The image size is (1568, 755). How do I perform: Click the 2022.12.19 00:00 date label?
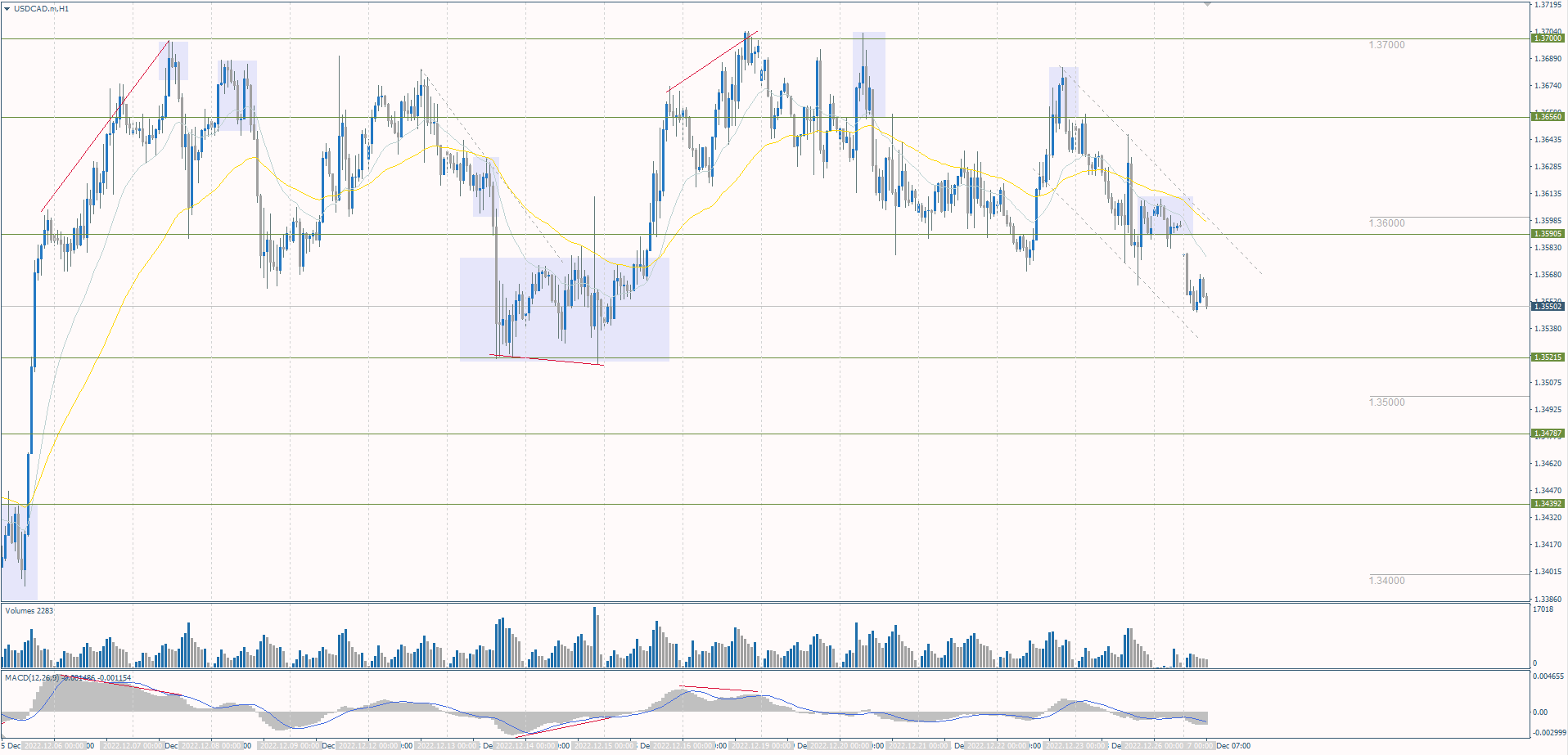(x=761, y=746)
